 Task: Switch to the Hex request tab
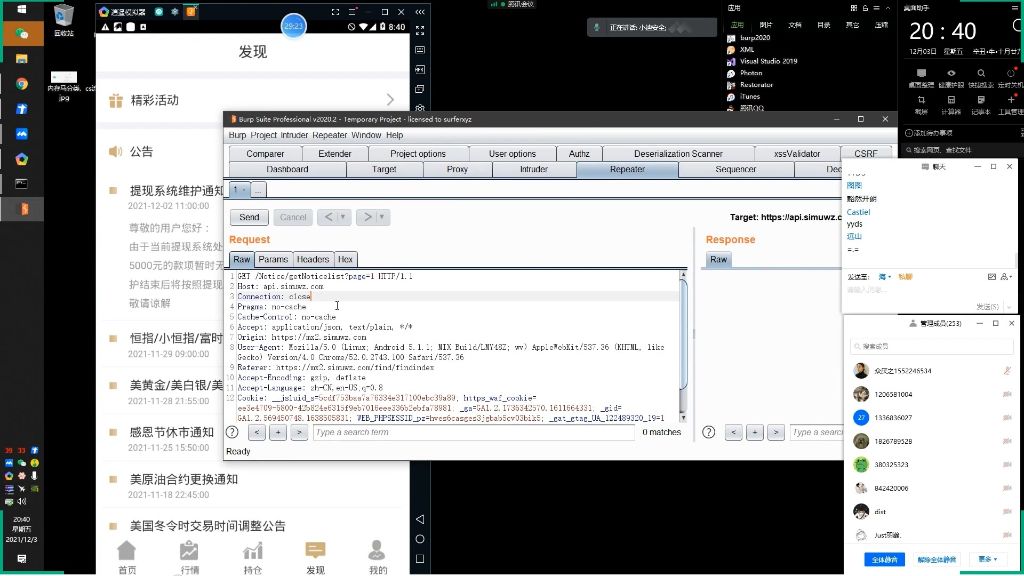click(x=345, y=259)
